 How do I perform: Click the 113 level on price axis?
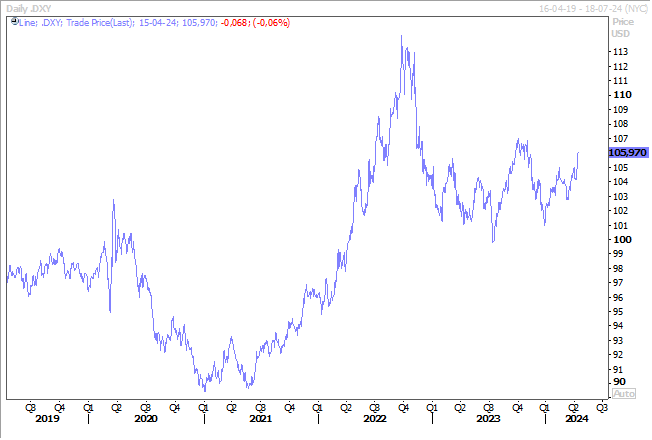click(x=619, y=52)
